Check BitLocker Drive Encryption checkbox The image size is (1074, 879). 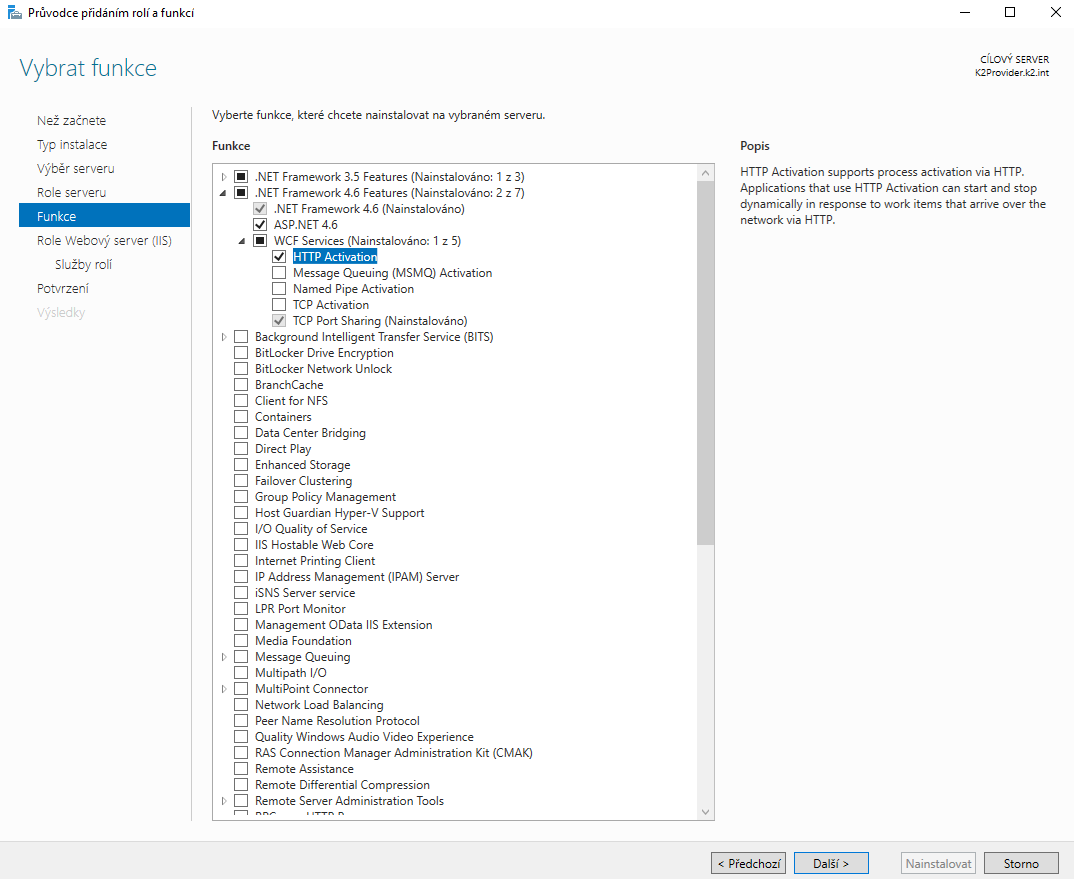[x=241, y=353]
